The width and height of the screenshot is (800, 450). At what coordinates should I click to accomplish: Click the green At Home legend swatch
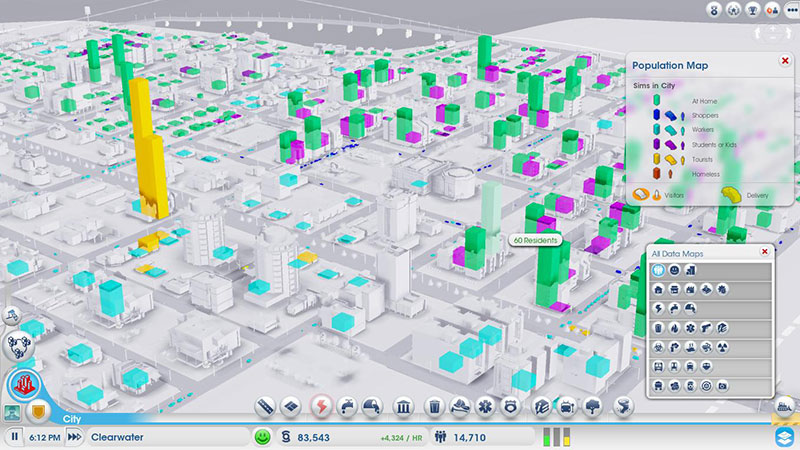pyautogui.click(x=657, y=100)
